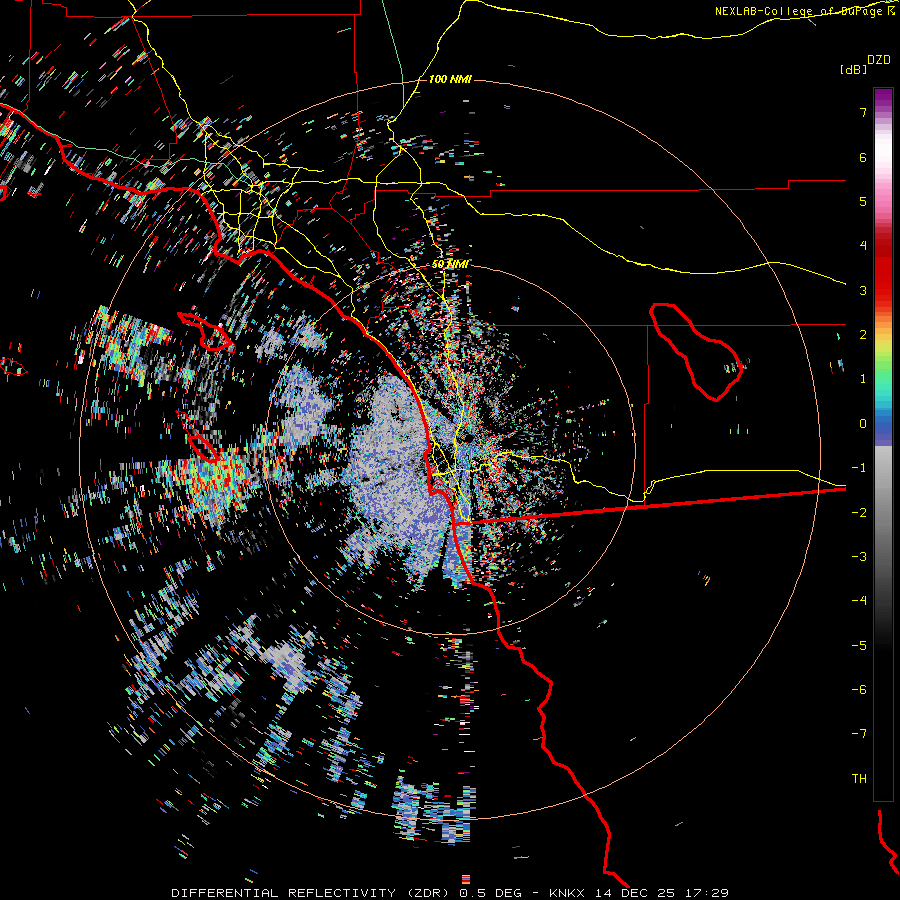
Task: Click the "6" value on the dB scale
Action: (863, 157)
